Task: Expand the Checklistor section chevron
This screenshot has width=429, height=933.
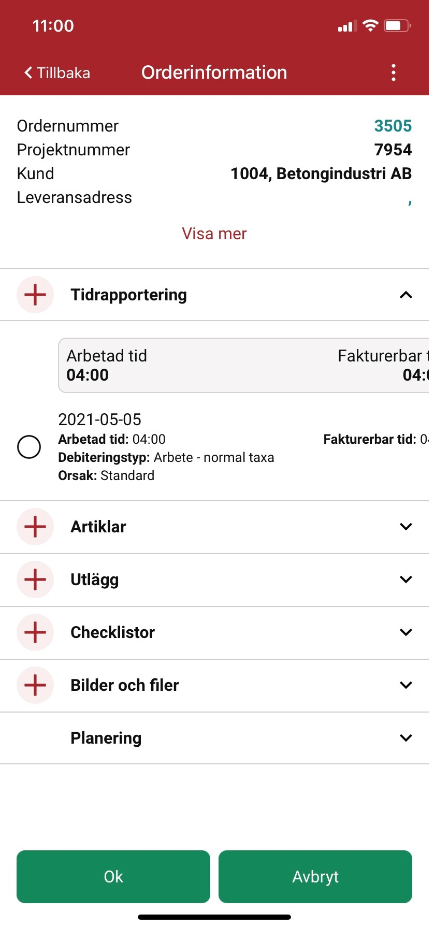Action: tap(406, 632)
